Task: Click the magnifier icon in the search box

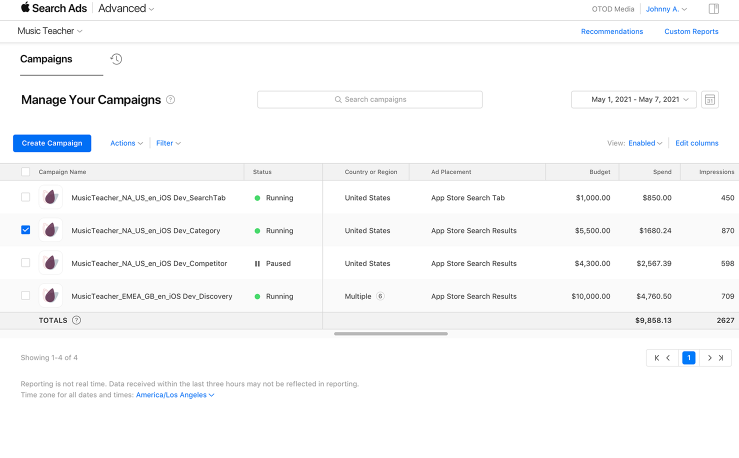Action: (338, 99)
